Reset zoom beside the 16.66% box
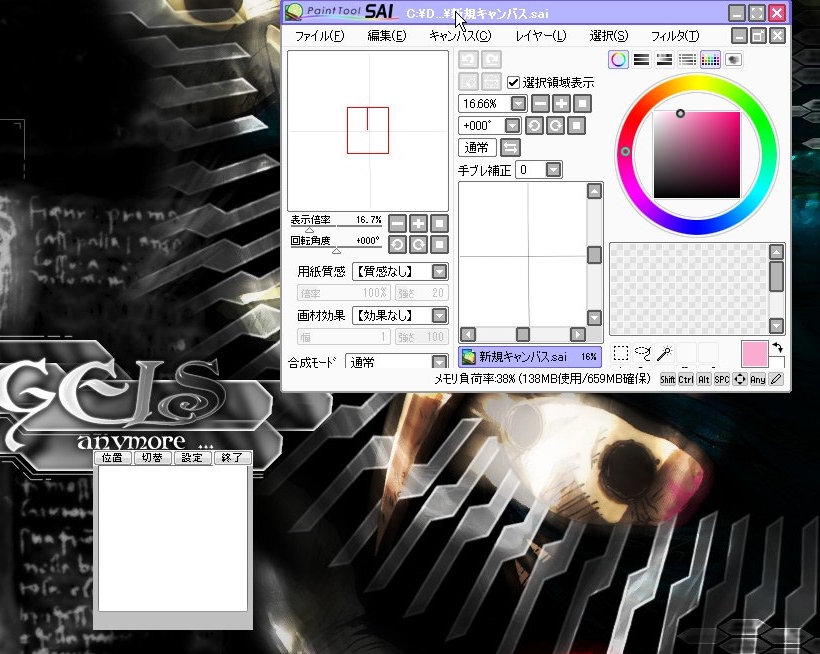 tap(583, 104)
